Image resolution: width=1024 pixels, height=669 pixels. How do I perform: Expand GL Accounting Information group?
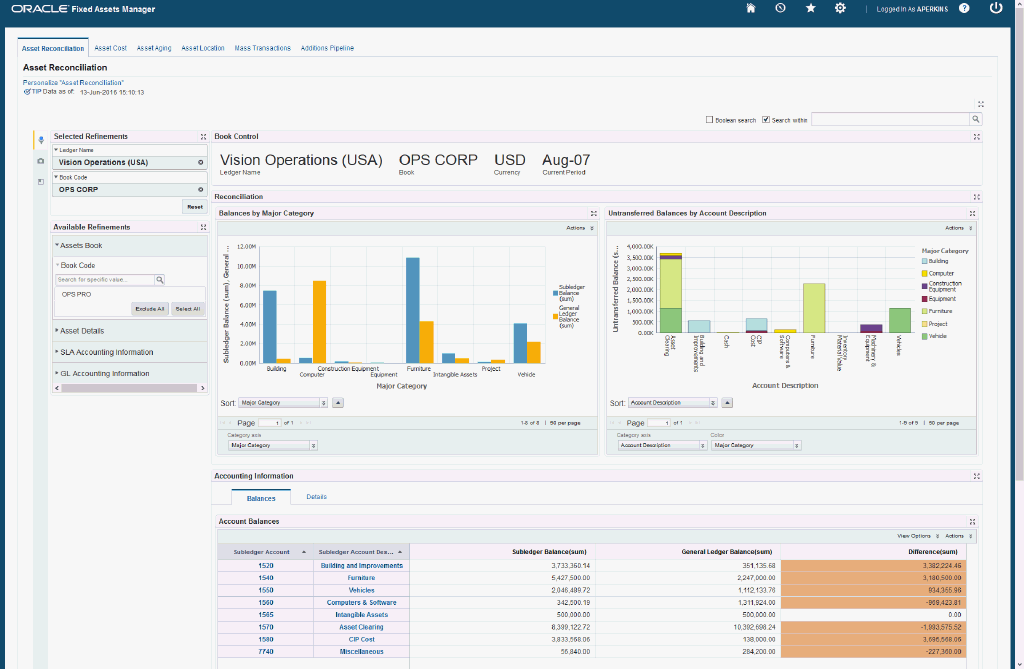coord(57,373)
